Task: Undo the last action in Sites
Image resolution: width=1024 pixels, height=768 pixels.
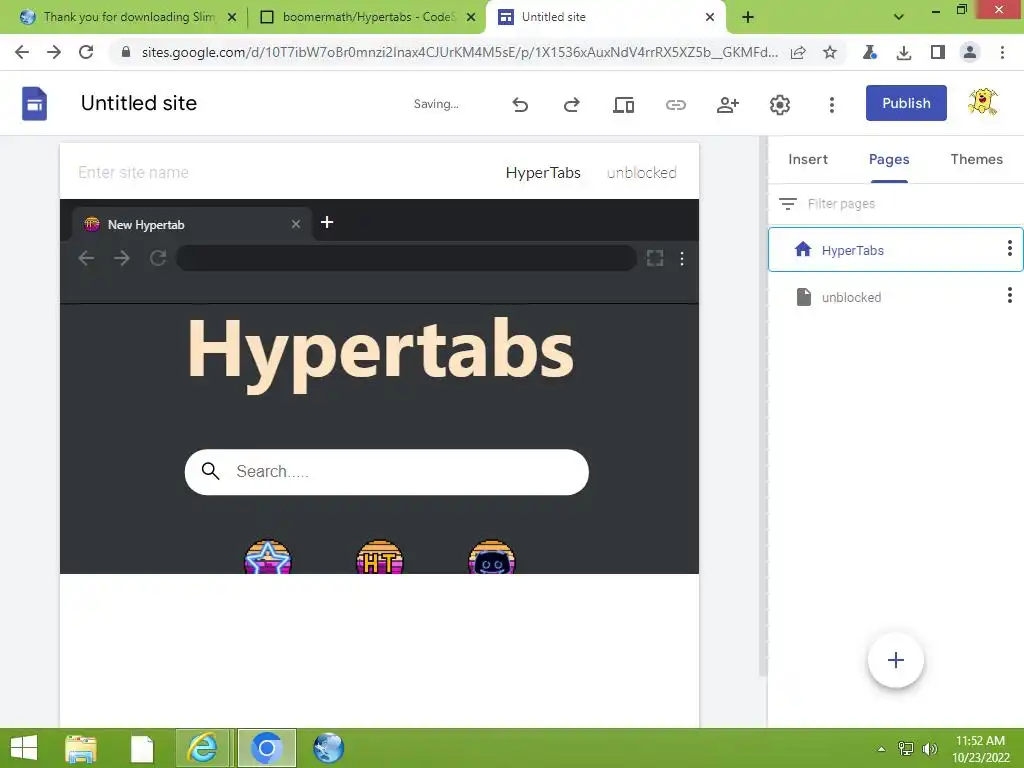Action: tap(520, 104)
